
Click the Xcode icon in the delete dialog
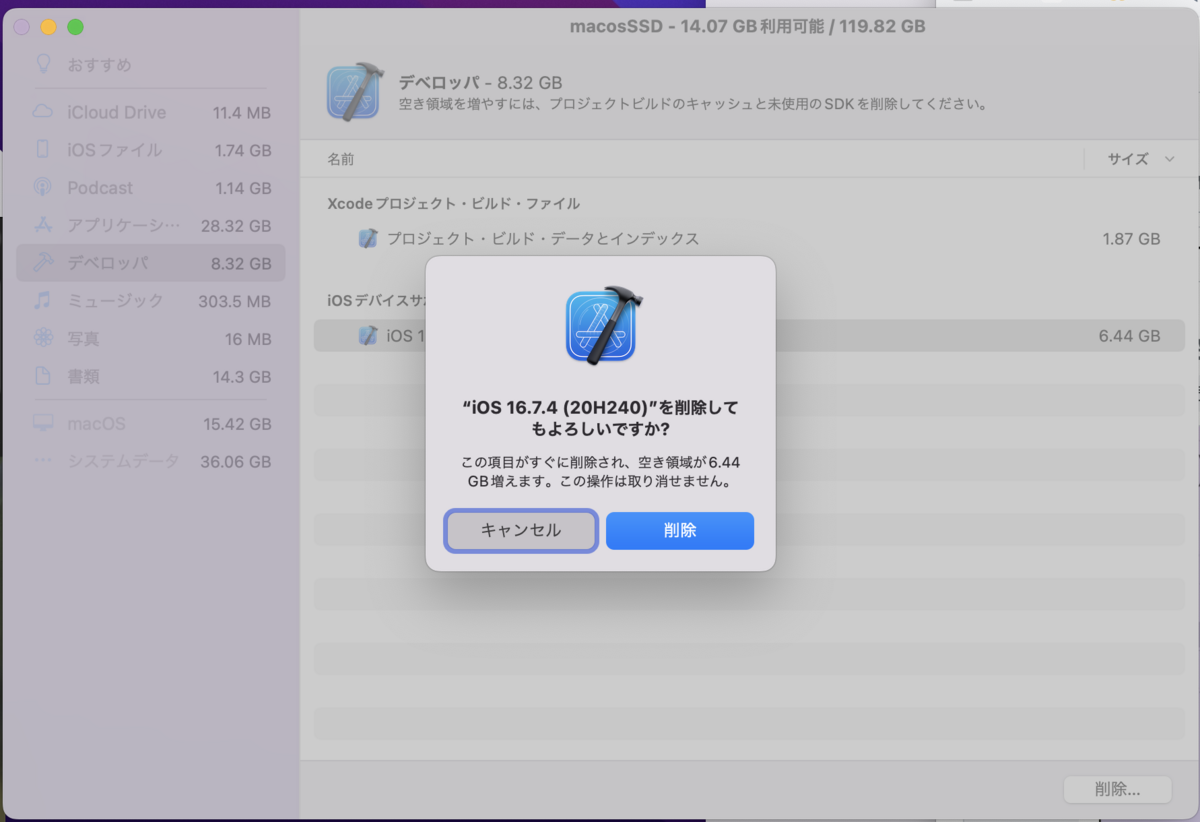603,325
